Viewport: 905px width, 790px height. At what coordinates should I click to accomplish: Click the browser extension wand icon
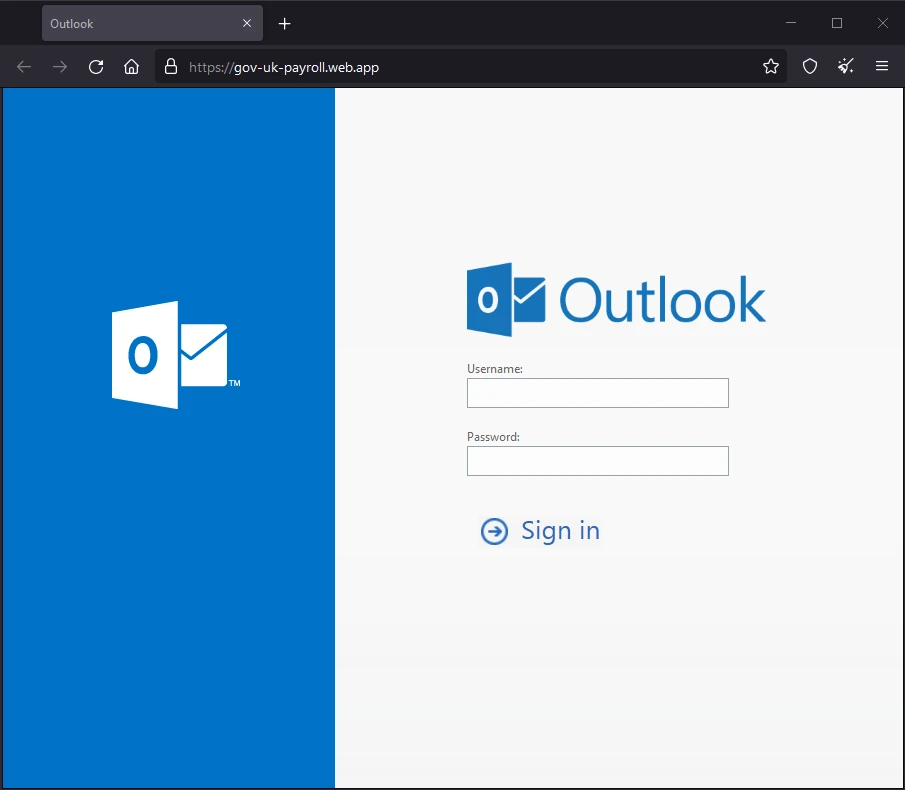845,66
